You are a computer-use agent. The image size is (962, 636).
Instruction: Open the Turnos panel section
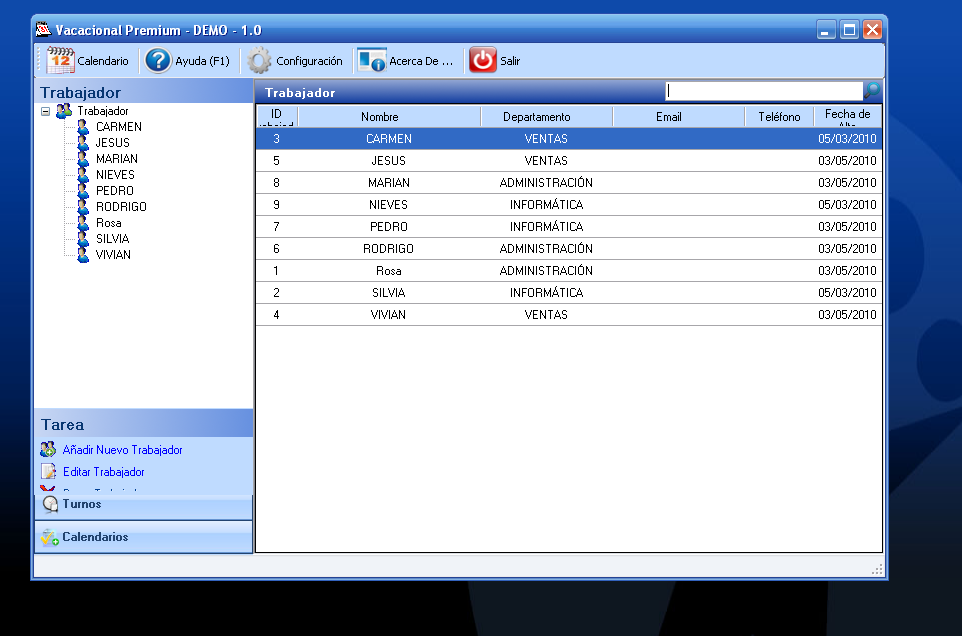click(x=144, y=506)
